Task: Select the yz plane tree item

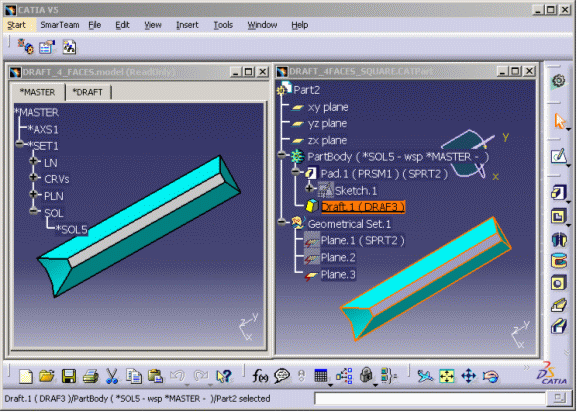Action: tap(327, 124)
